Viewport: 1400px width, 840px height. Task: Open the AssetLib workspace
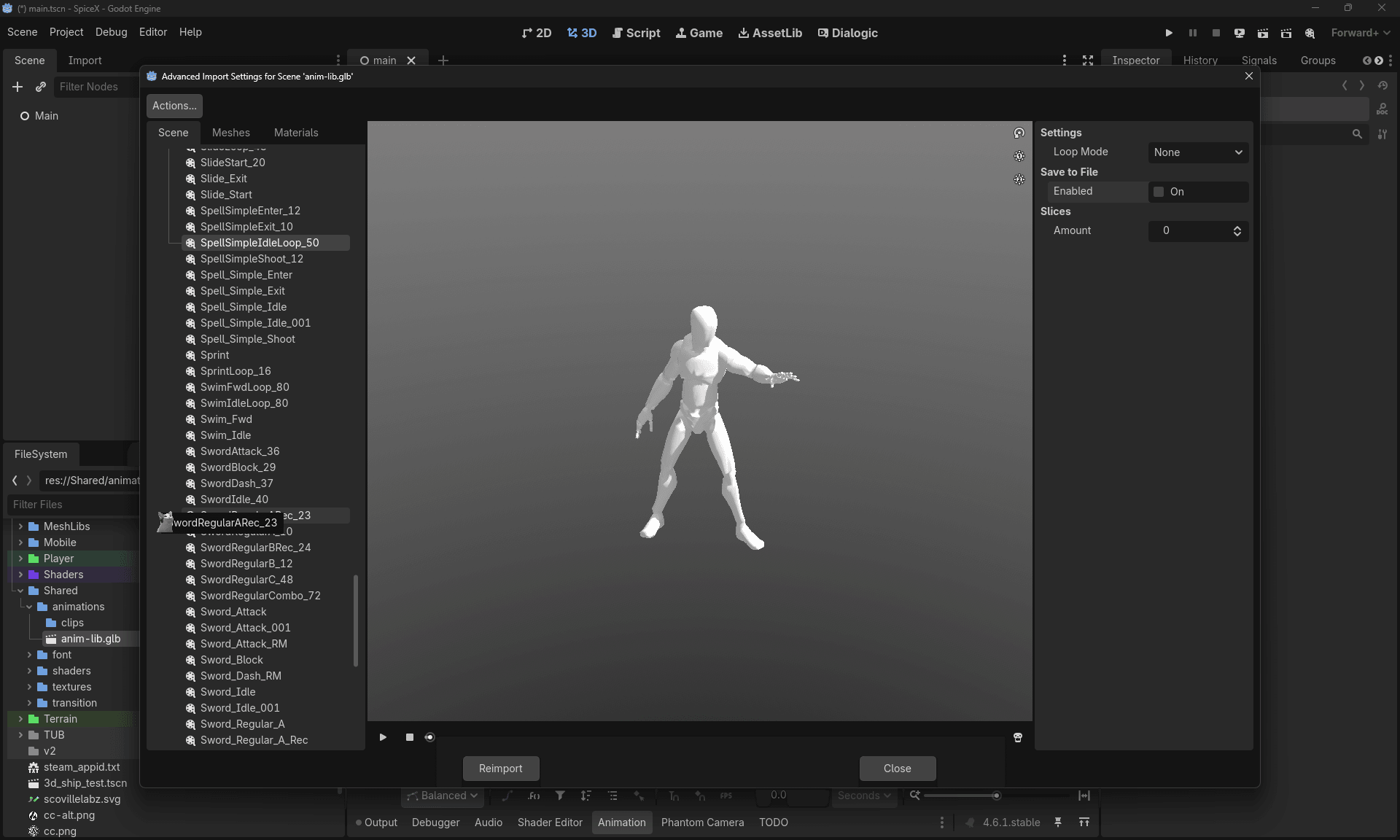(770, 33)
